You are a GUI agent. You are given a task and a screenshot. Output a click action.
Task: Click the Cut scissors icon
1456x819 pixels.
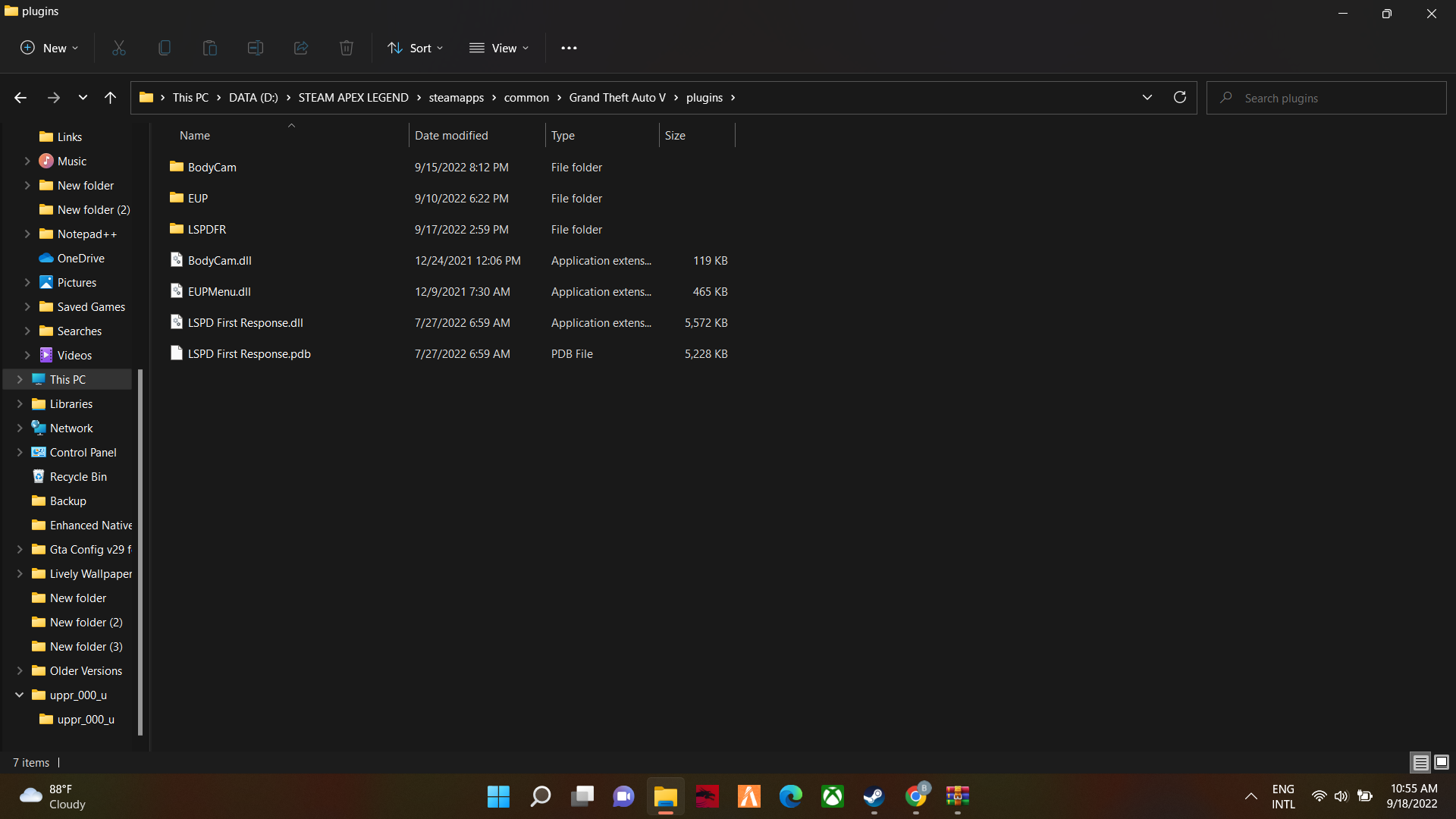[x=119, y=48]
